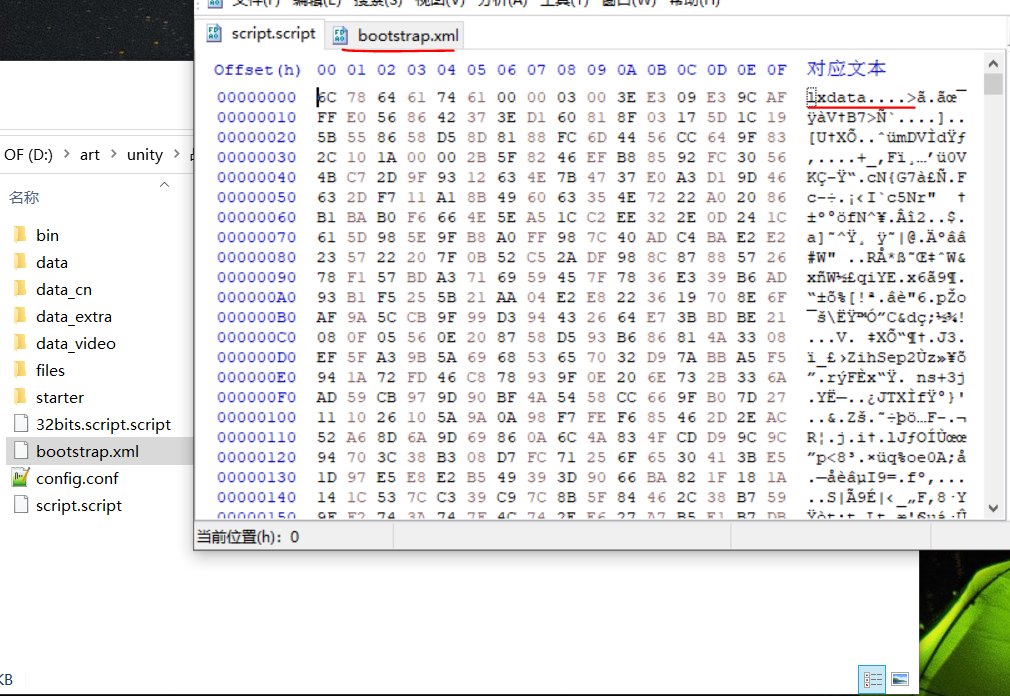Select the data_cn folder icon
1010x696 pixels.
(20, 289)
